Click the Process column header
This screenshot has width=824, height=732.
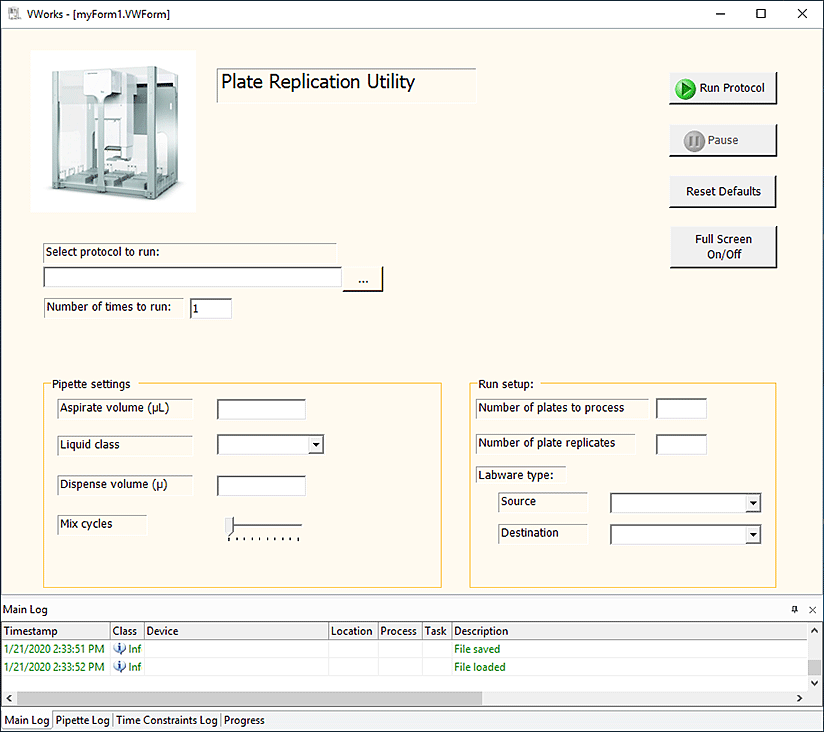tap(400, 631)
